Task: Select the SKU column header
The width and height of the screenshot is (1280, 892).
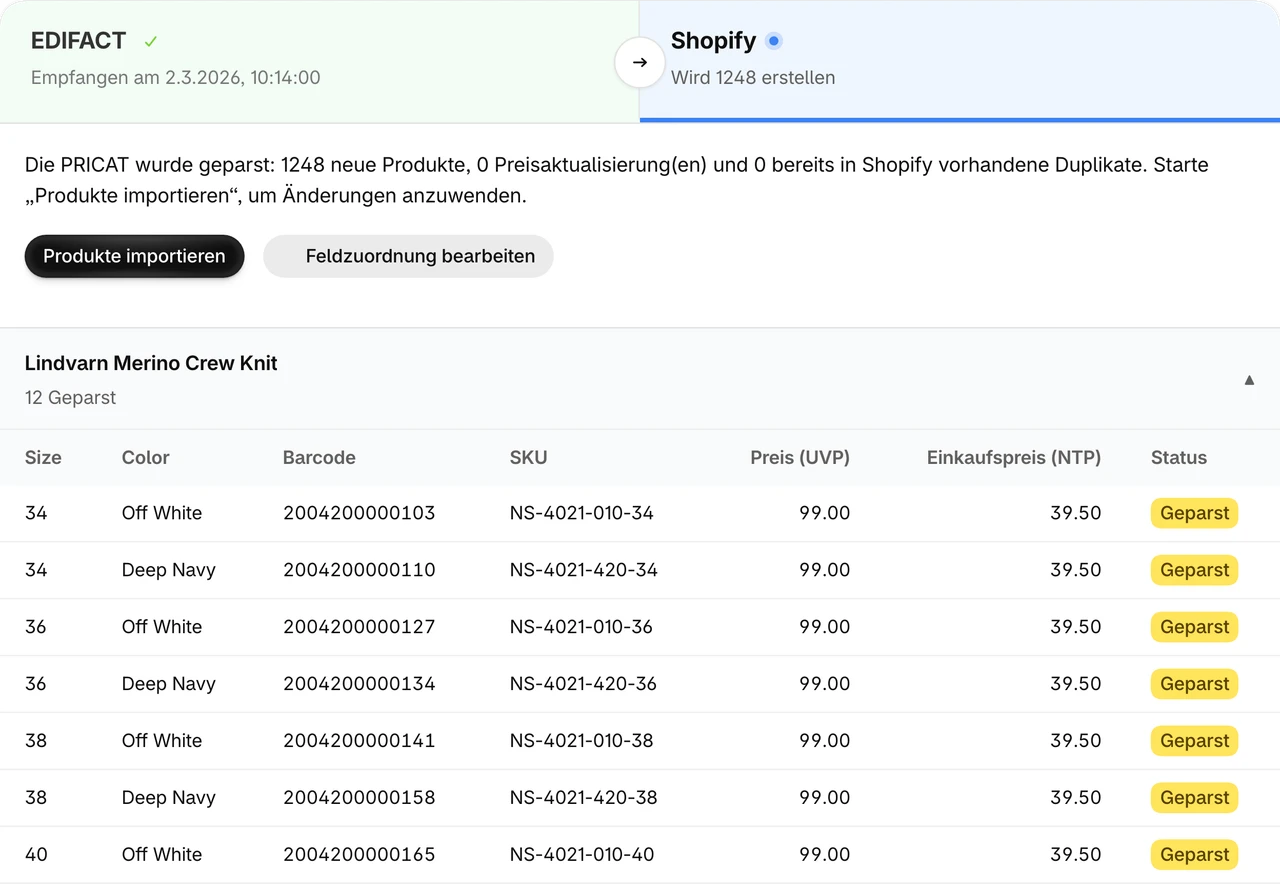Action: pos(529,458)
